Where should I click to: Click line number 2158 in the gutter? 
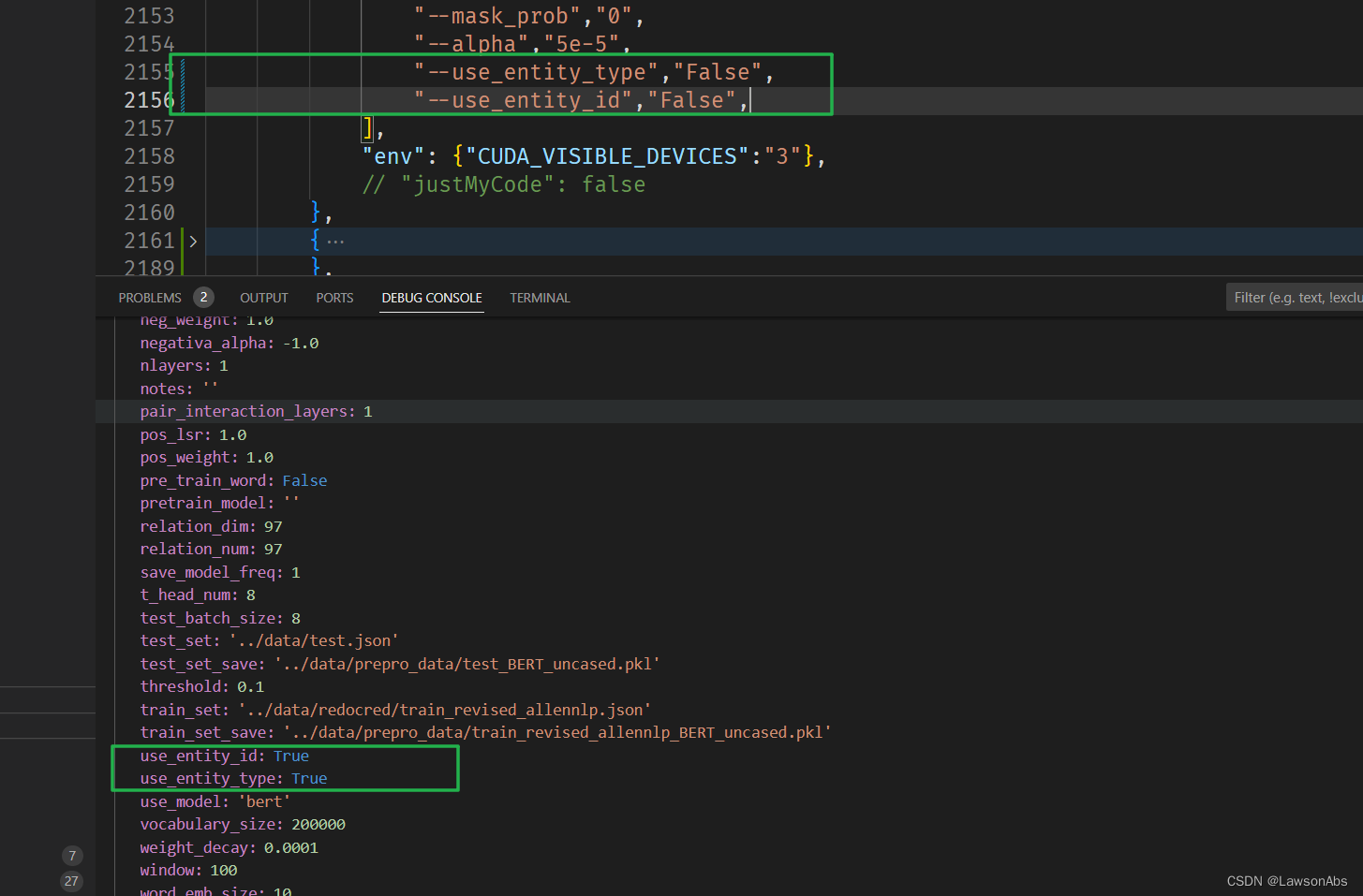click(149, 156)
